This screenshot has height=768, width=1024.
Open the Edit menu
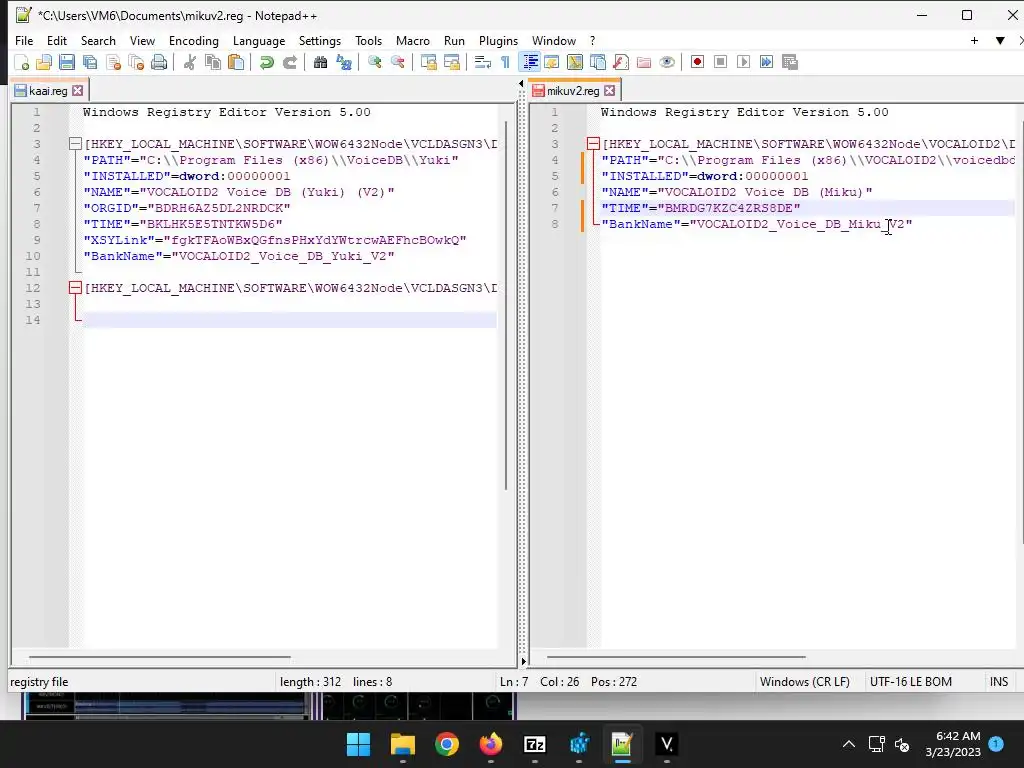point(57,40)
